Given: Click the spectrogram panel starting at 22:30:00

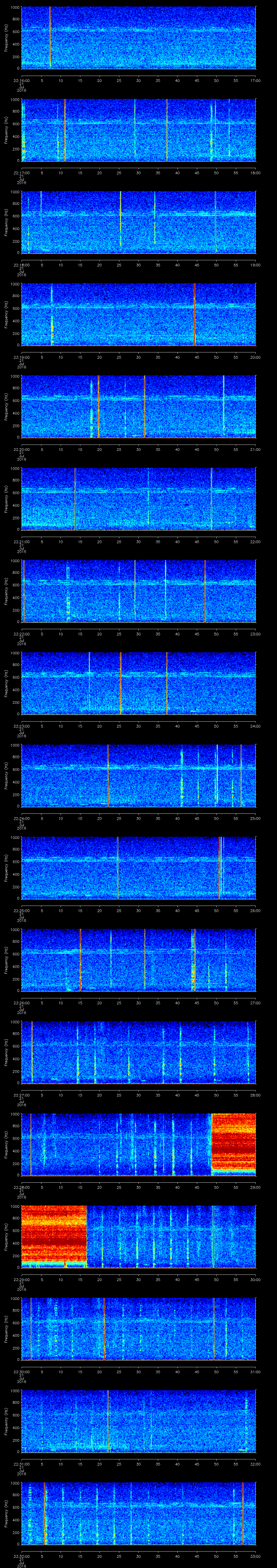Looking at the screenshot, I should pos(139,1329).
